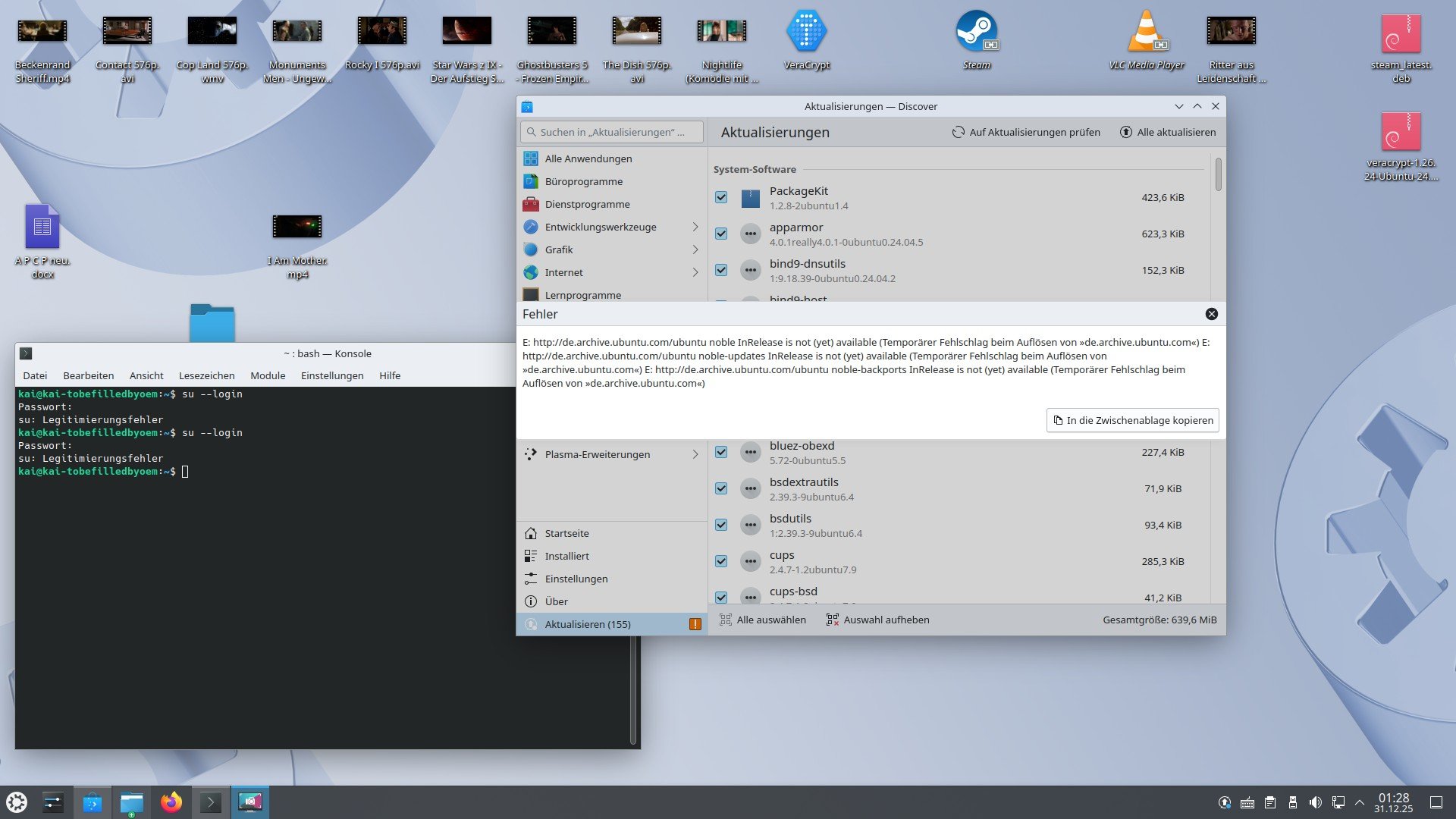Uncheck the apparmor update checkbox
1456x819 pixels.
click(721, 234)
